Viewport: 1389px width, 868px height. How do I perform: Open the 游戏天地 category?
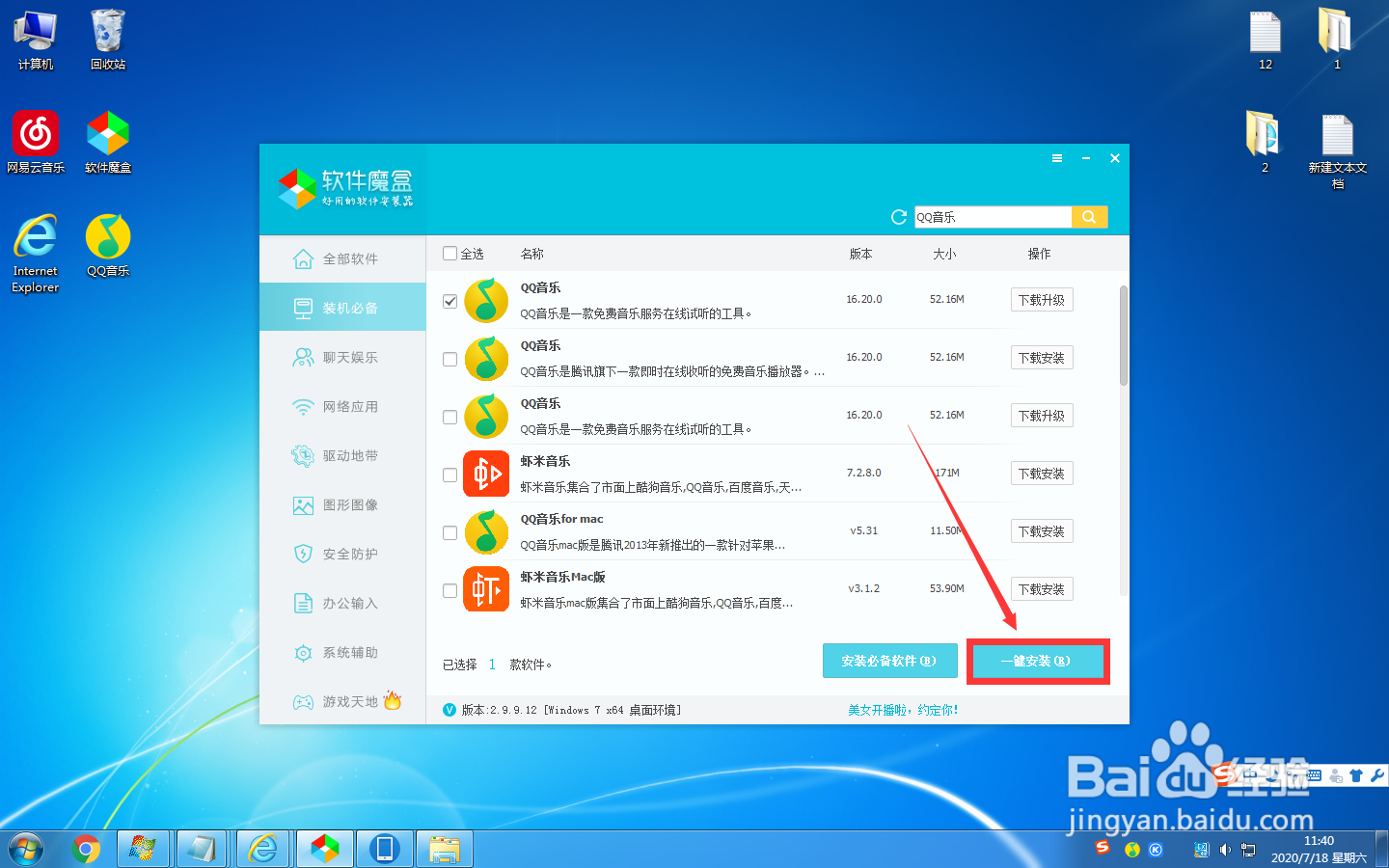[342, 701]
